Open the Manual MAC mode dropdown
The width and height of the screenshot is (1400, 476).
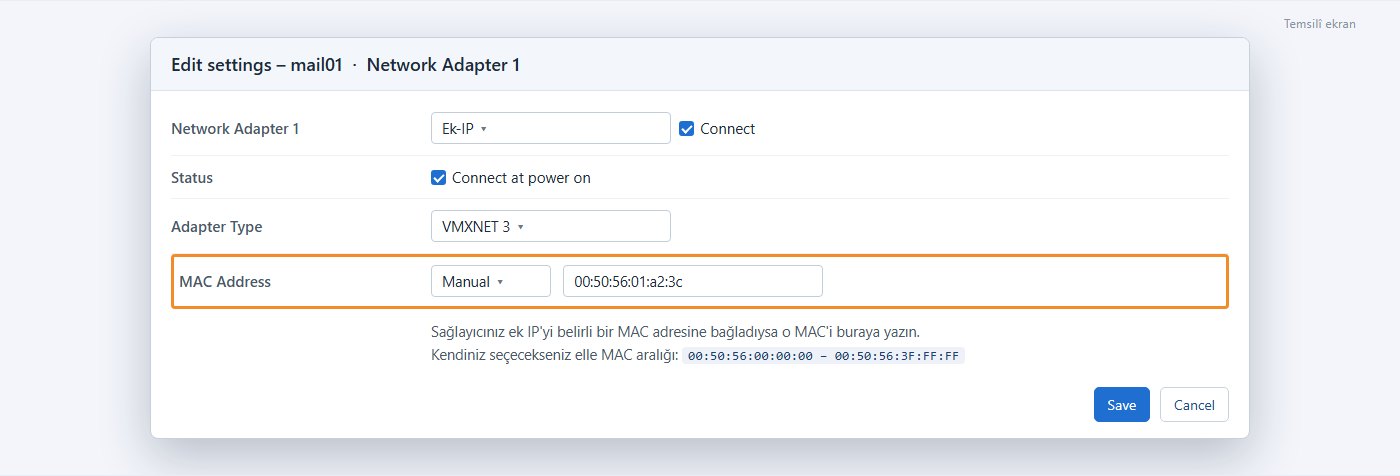pyautogui.click(x=491, y=281)
